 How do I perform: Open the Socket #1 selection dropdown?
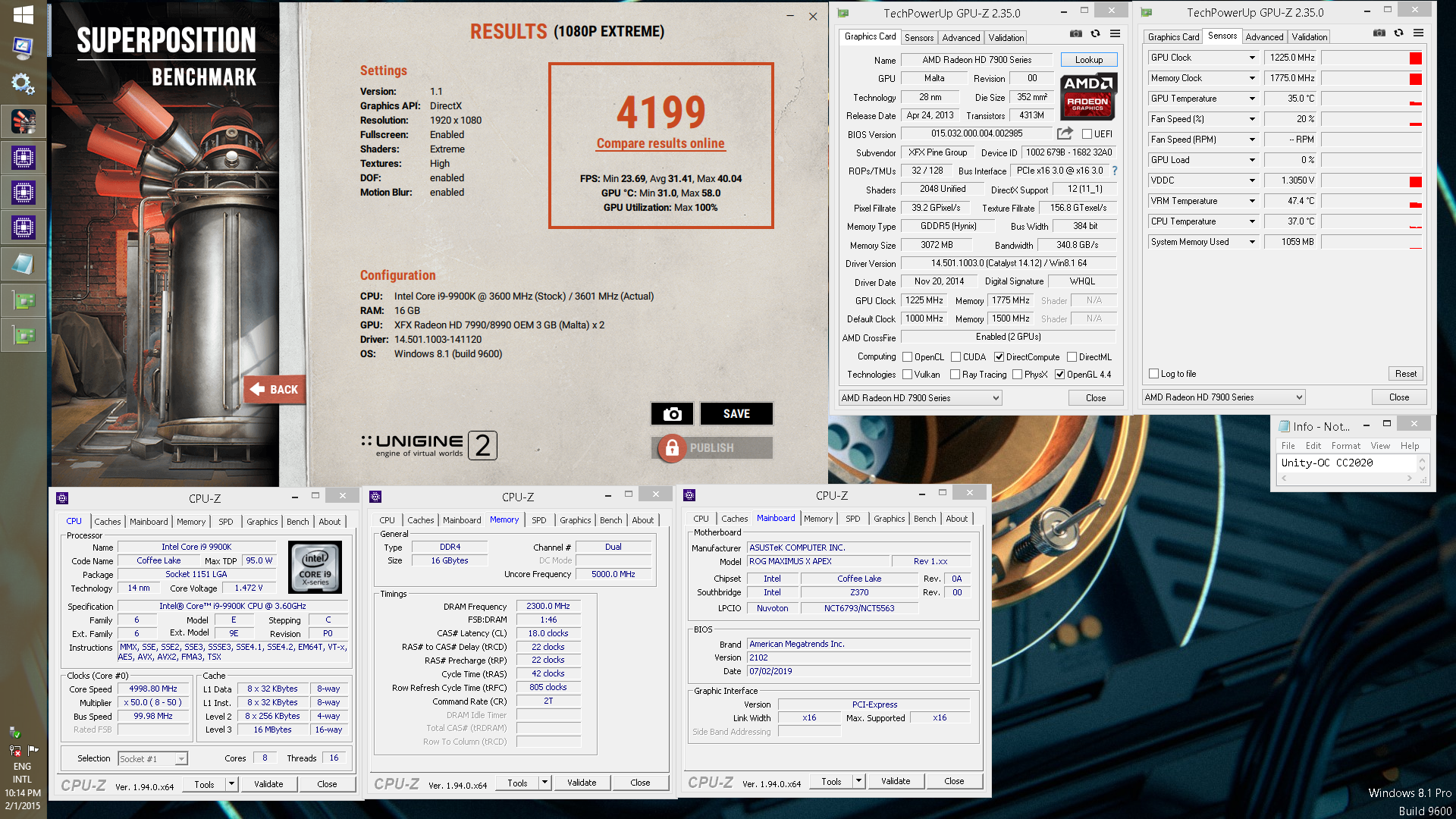point(152,759)
